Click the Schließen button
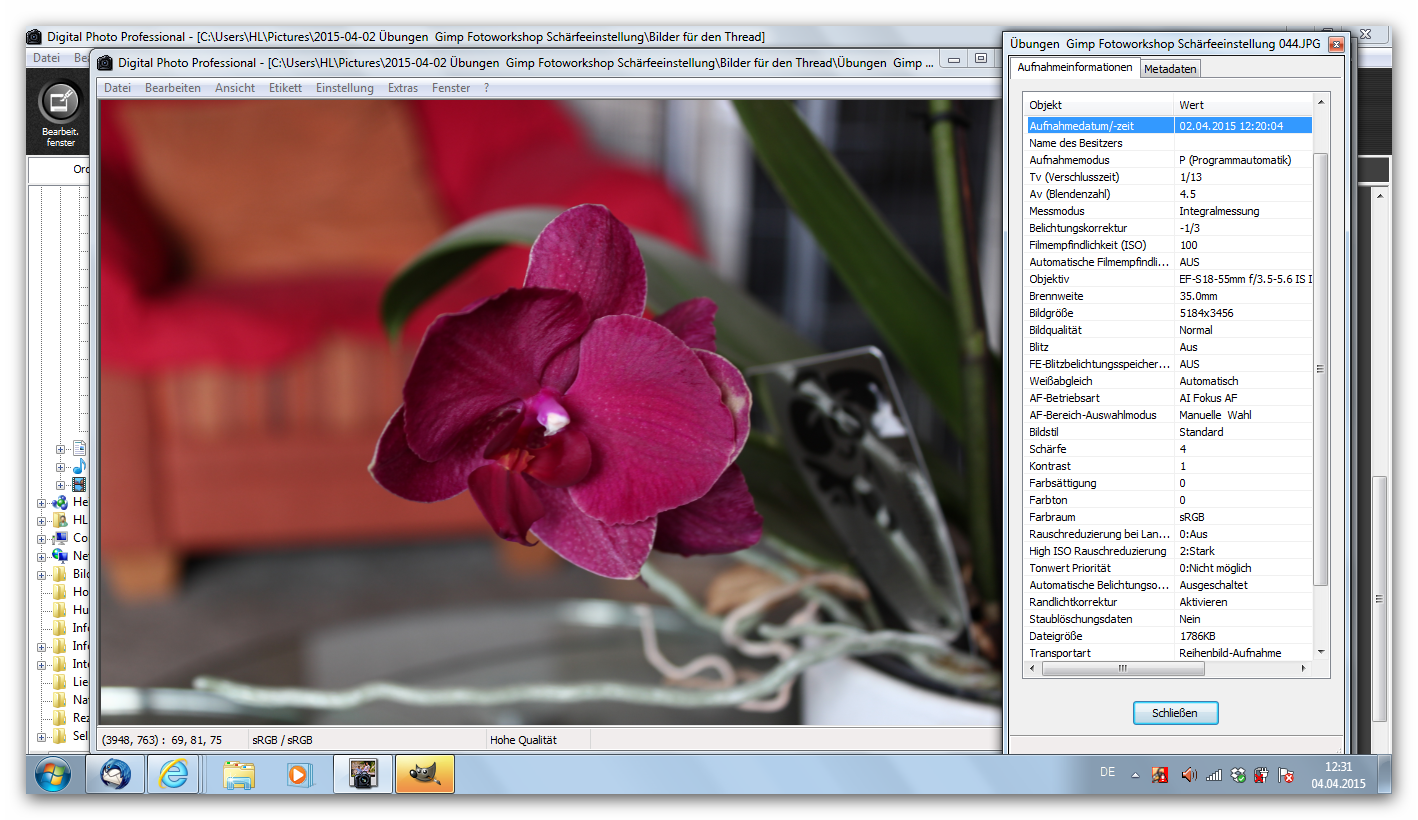Viewport: 1418px width, 820px height. [1175, 713]
